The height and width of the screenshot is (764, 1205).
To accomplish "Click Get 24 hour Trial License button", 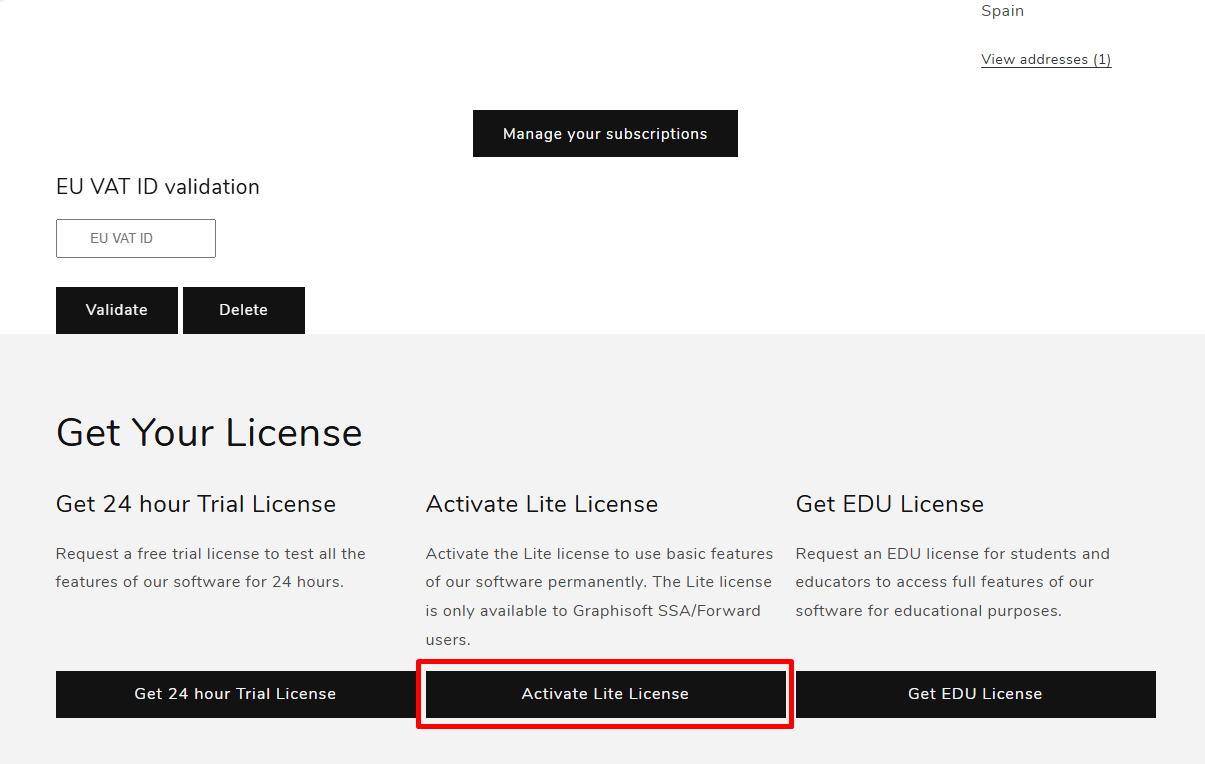I will click(x=235, y=693).
